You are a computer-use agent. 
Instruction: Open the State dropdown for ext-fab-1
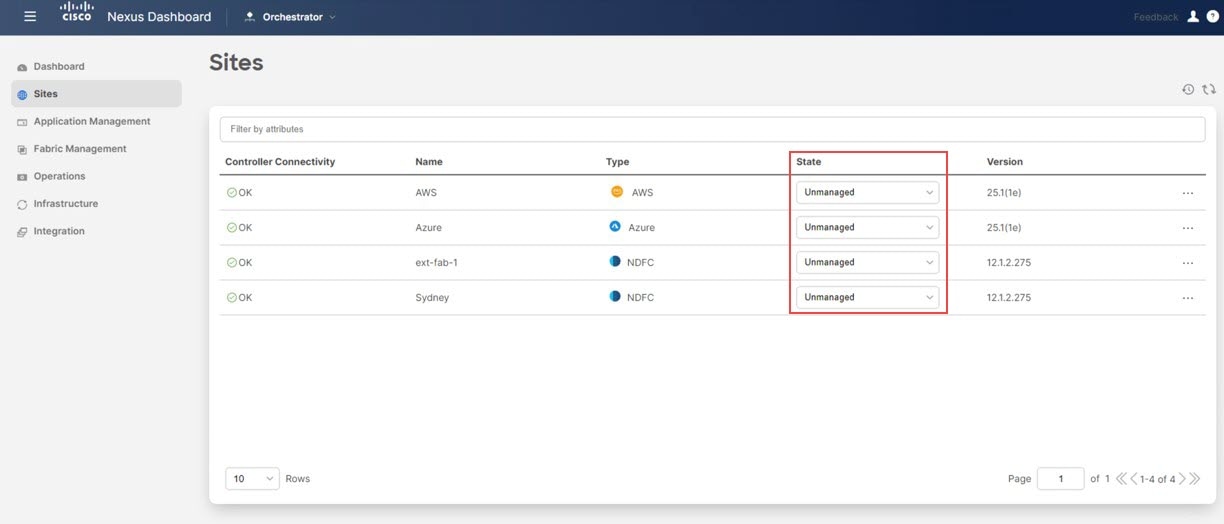(867, 262)
